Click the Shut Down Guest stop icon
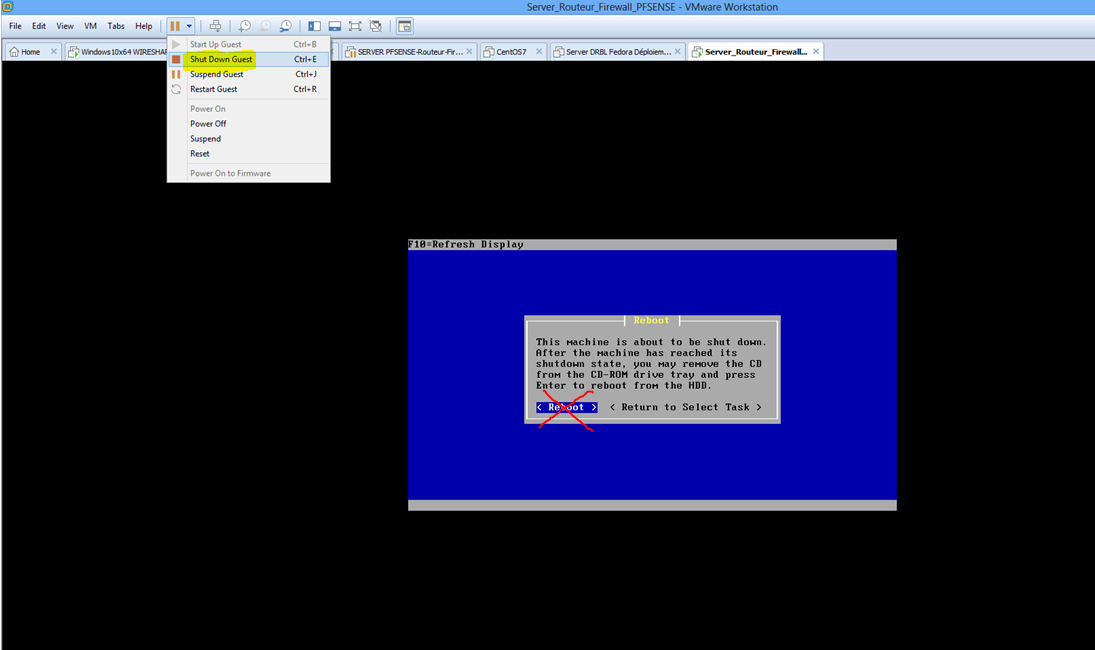This screenshot has height=650, width=1095. tap(176, 59)
